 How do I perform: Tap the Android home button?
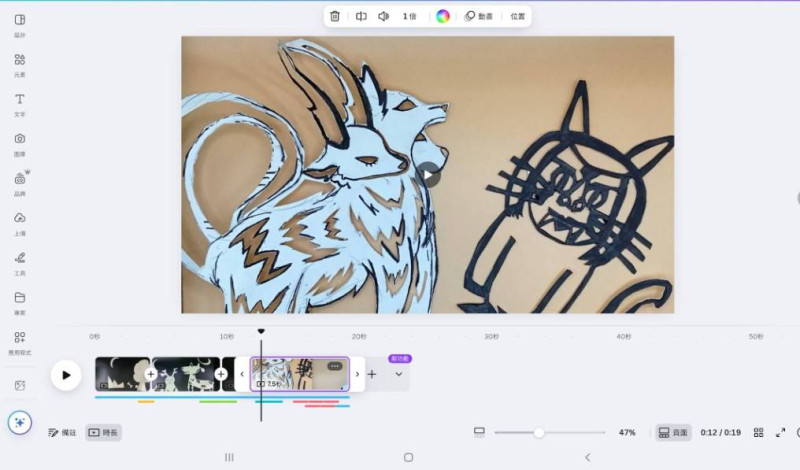(x=408, y=457)
